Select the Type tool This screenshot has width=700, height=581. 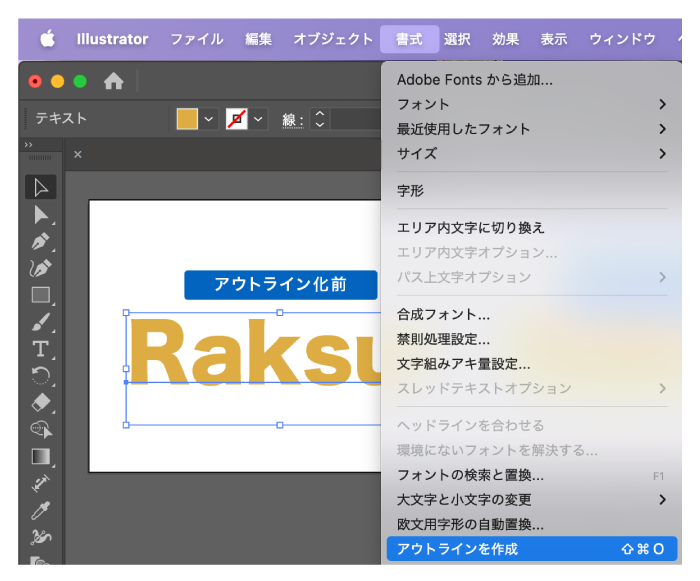tap(41, 349)
